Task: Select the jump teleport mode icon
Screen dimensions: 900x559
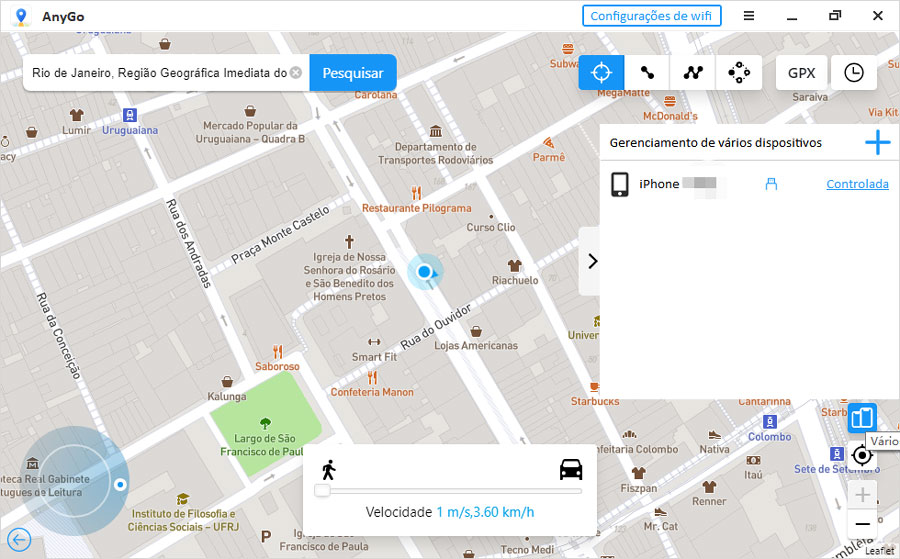Action: pyautogui.click(x=739, y=72)
